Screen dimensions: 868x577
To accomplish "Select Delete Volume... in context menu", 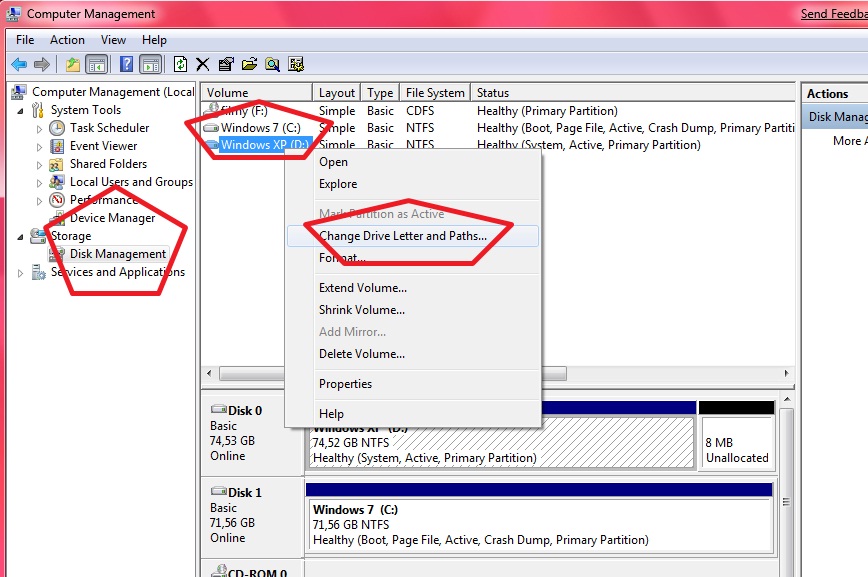I will tap(413, 354).
